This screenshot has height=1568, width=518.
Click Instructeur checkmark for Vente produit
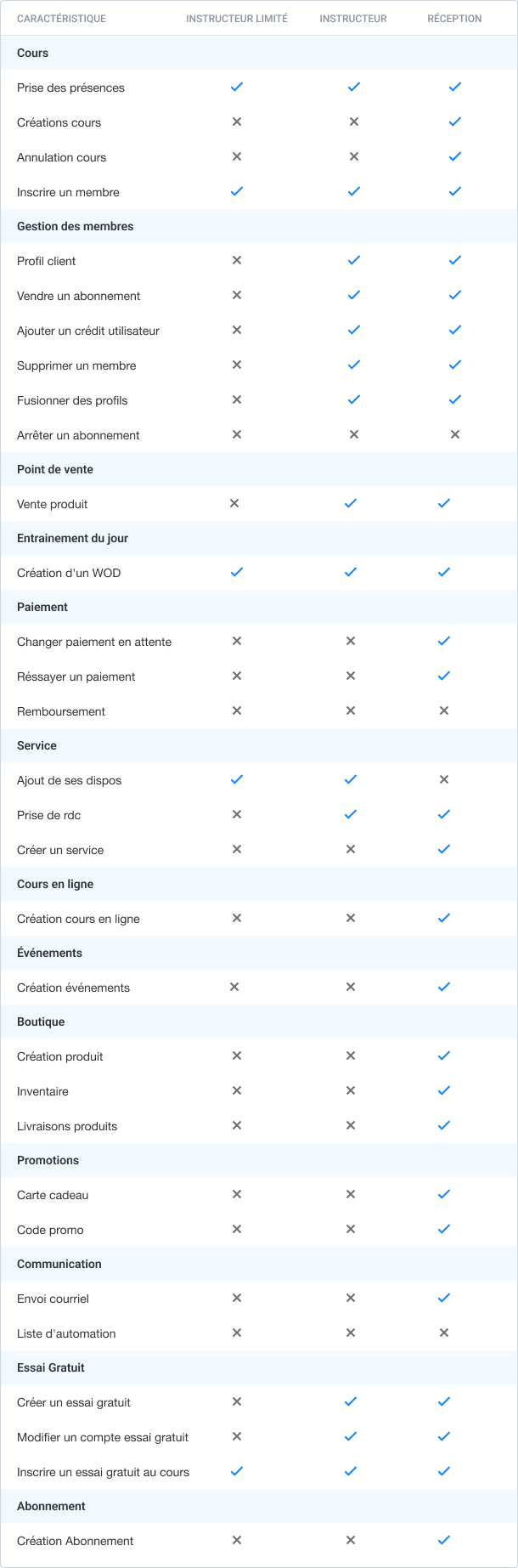click(x=351, y=503)
